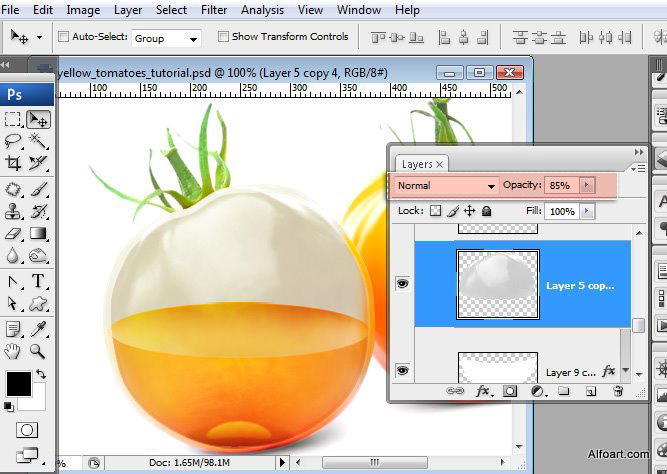This screenshot has width=667, height=474.
Task: Open the Analysis menu
Action: click(262, 10)
